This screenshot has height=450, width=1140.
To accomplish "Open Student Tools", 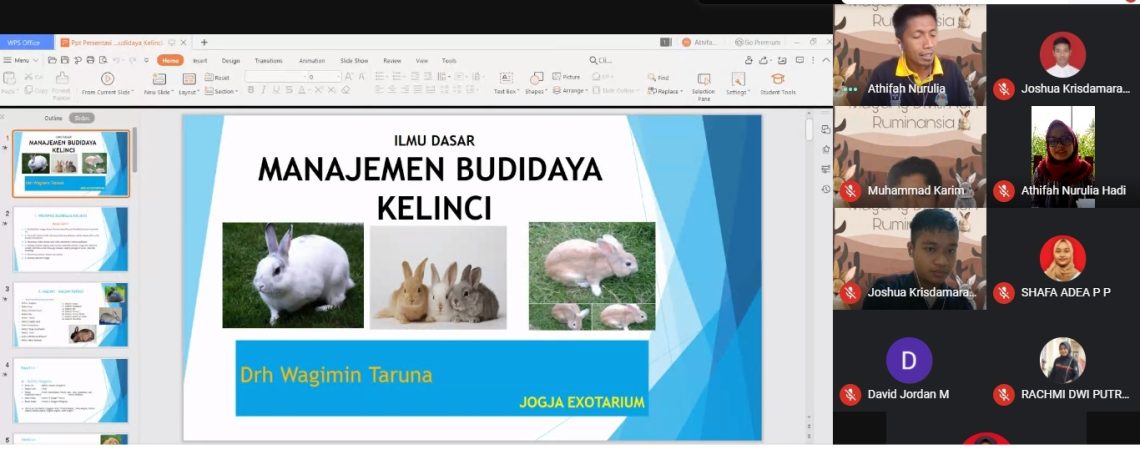I will (778, 84).
